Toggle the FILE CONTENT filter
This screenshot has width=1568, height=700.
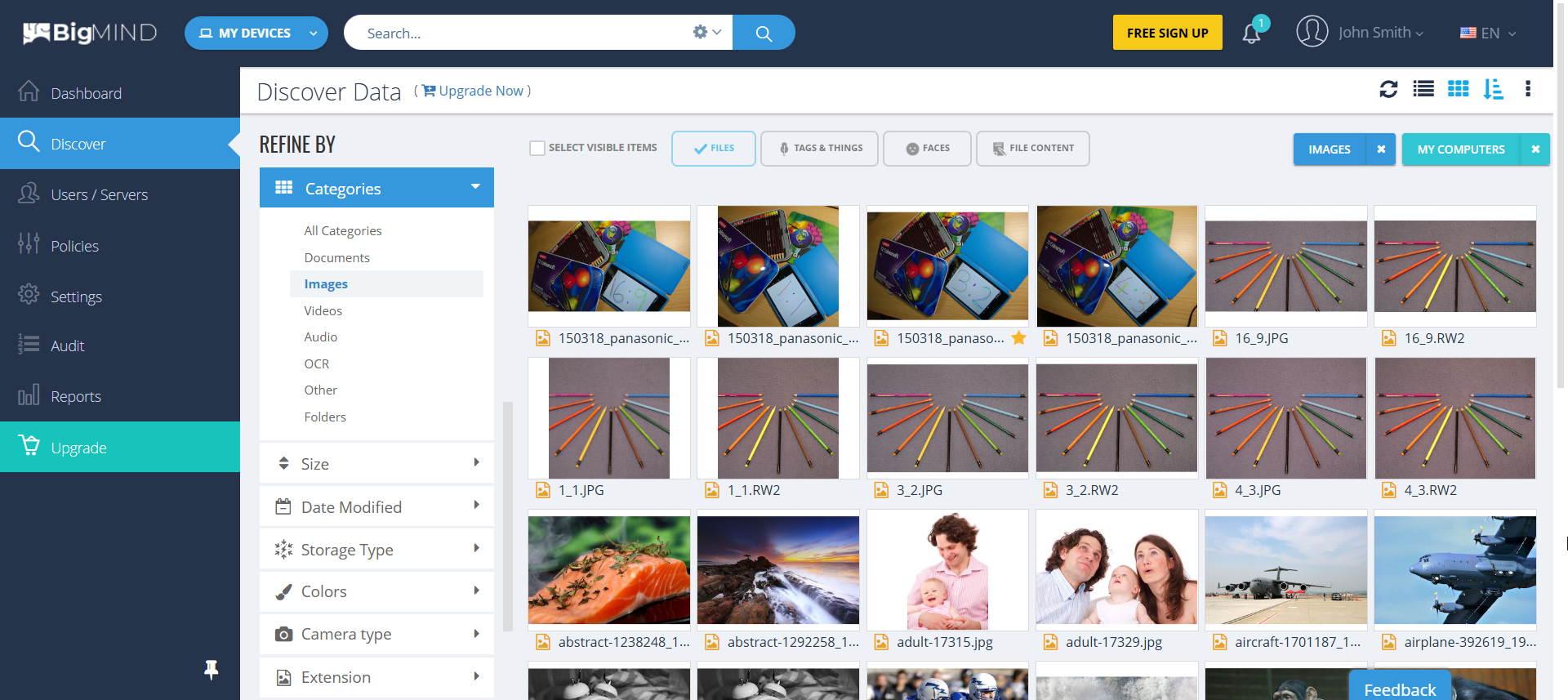point(1032,149)
